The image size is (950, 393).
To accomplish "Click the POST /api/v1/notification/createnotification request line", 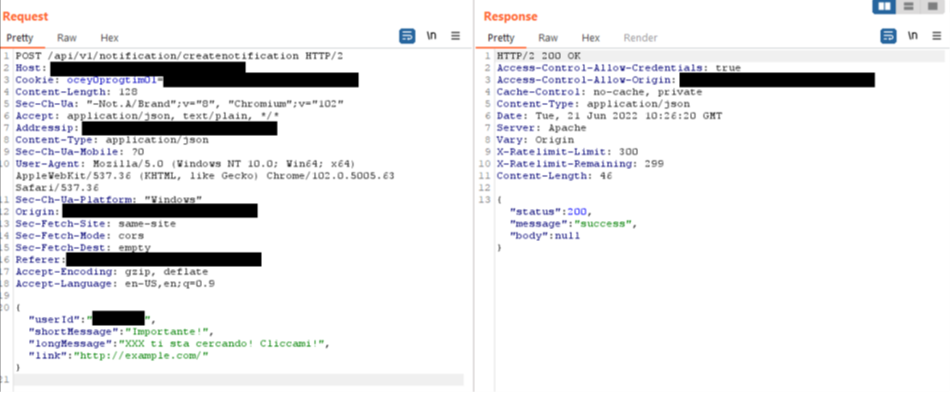I will click(179, 56).
